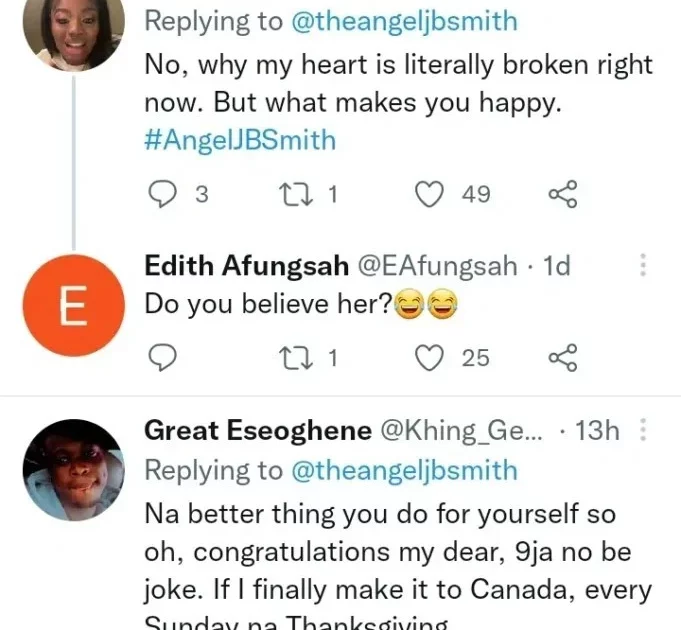Image resolution: width=681 pixels, height=630 pixels.
Task: Like the tweet with 49 likes
Action: [x=430, y=194]
